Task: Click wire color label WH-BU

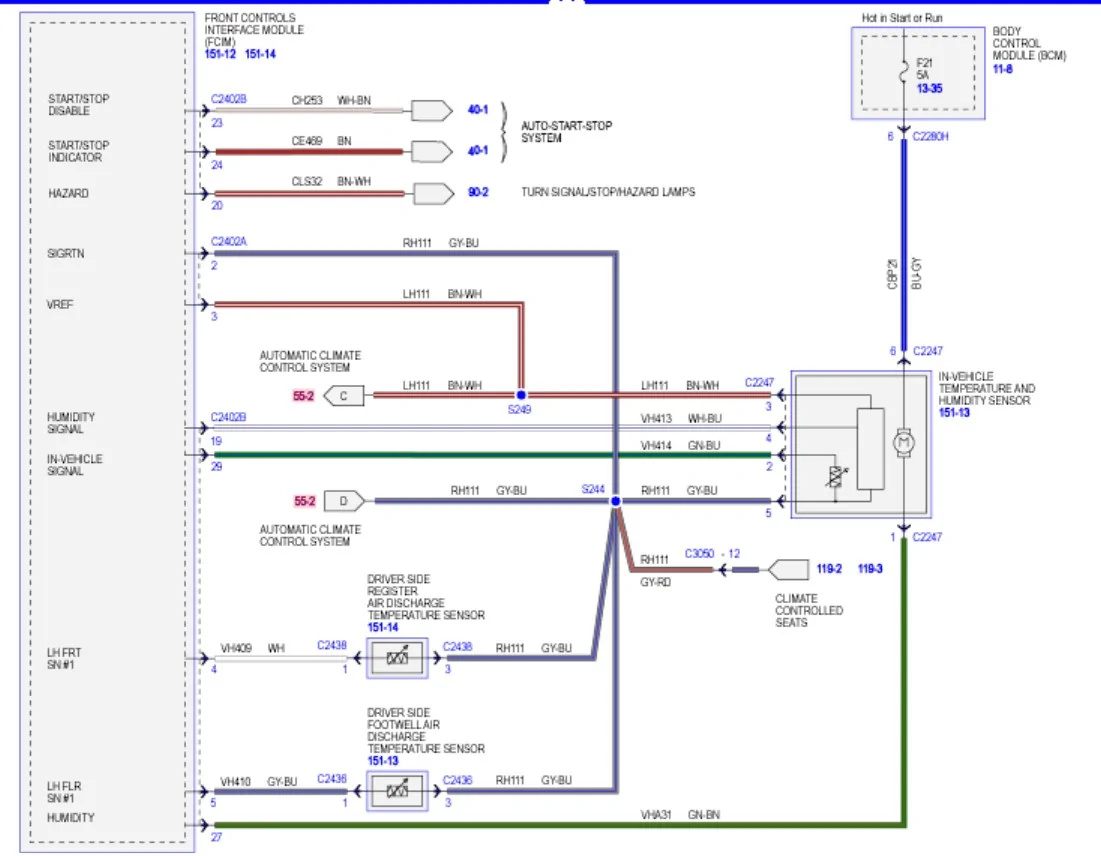Action: (704, 419)
